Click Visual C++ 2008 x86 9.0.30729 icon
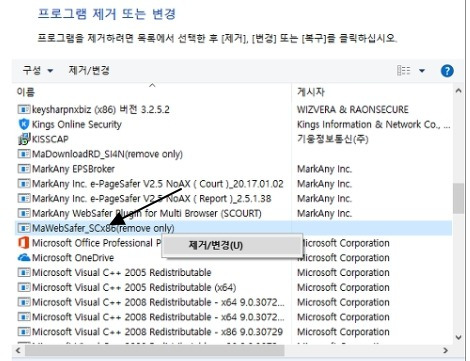 [x=24, y=332]
